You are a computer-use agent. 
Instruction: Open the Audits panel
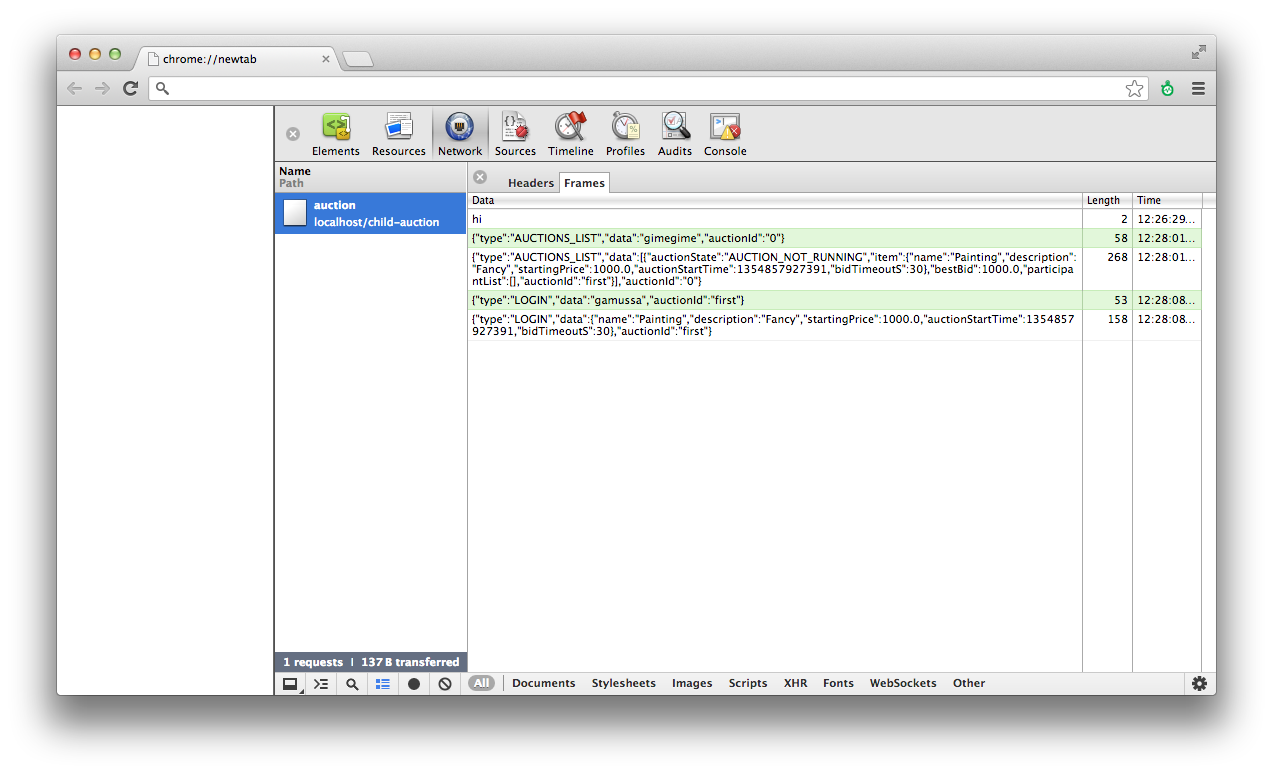point(675,134)
